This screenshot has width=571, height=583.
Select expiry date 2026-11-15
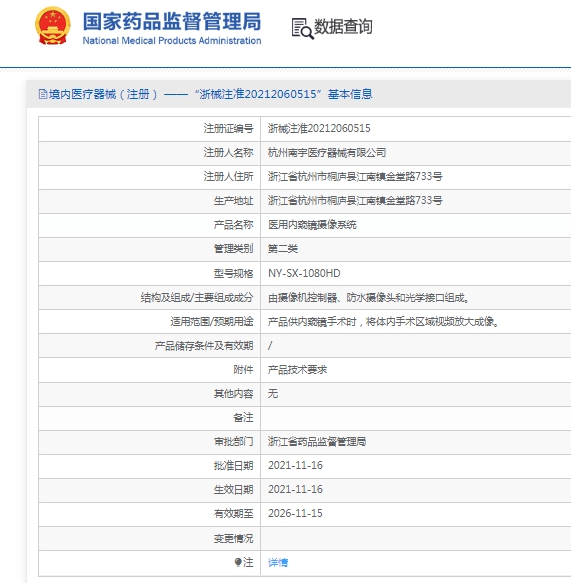295,513
